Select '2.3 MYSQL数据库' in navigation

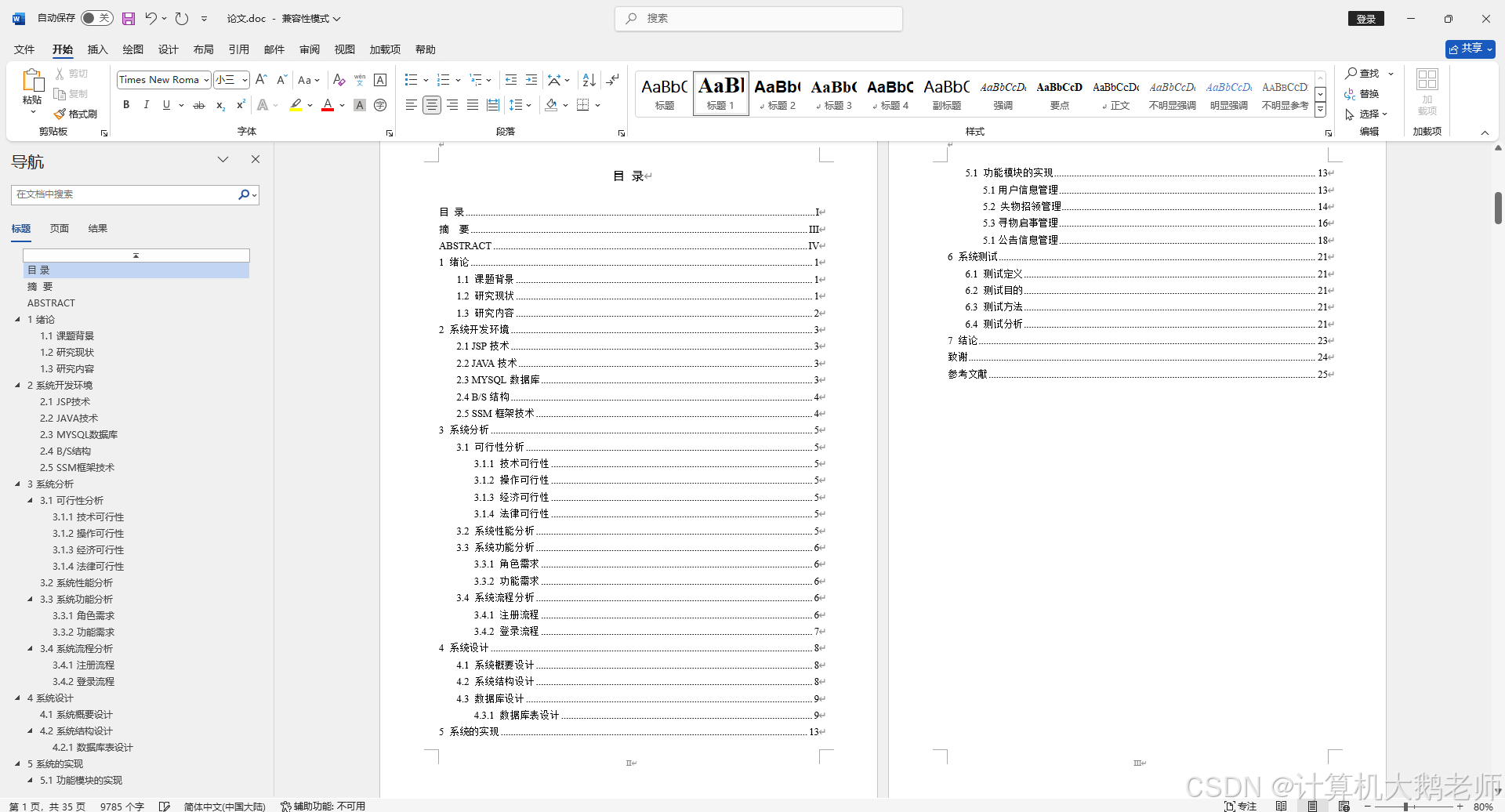(x=78, y=434)
